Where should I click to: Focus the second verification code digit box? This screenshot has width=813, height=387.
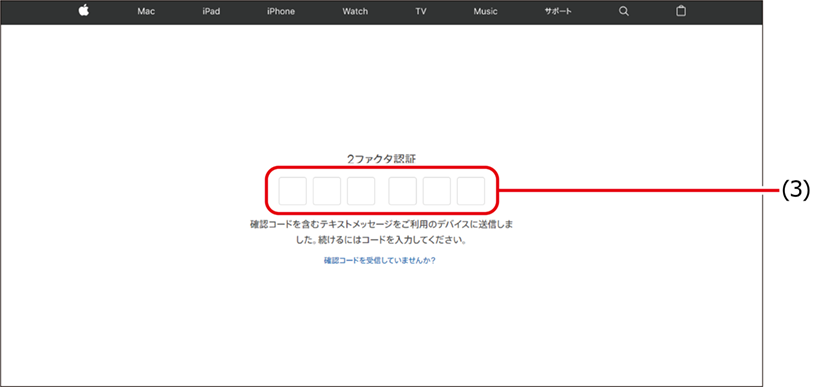(x=327, y=191)
